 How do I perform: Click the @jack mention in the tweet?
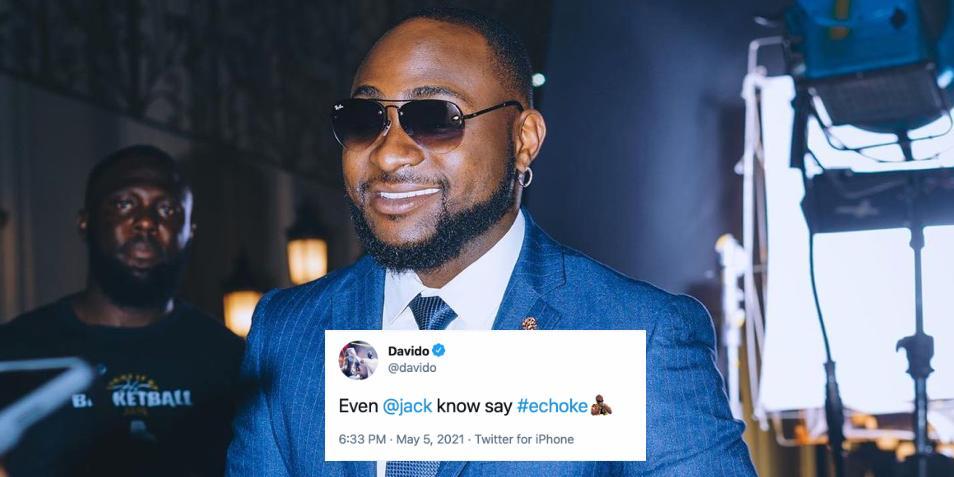point(407,406)
